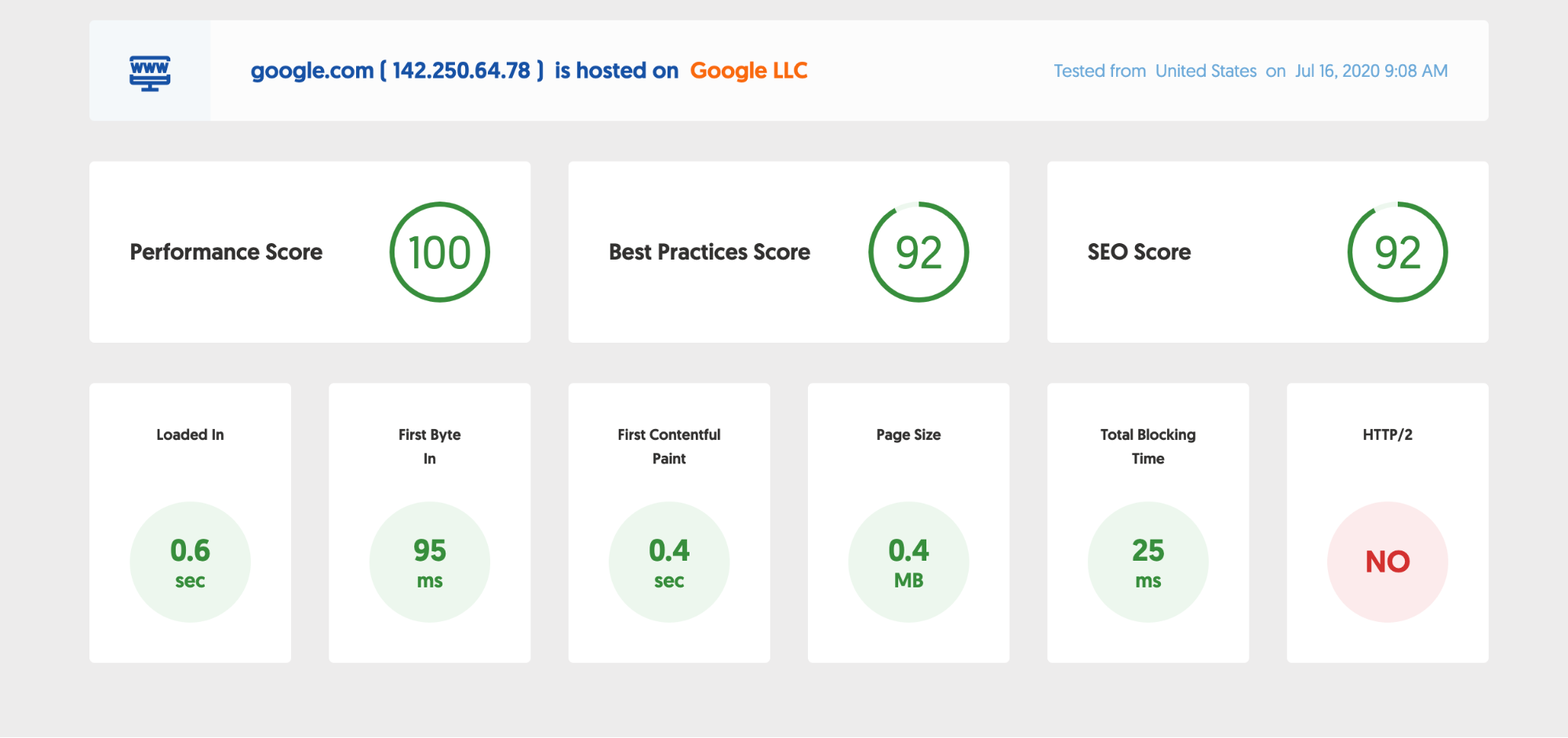The height and width of the screenshot is (738, 1568).
Task: Click the Jul 16, 2020 test date
Action: pyautogui.click(x=1370, y=71)
